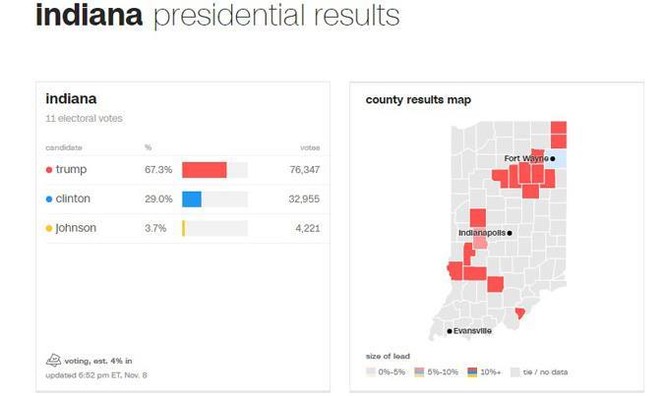Screen dimensions: 665x396
Task: Select the johnson candidate name
Action: click(x=76, y=228)
